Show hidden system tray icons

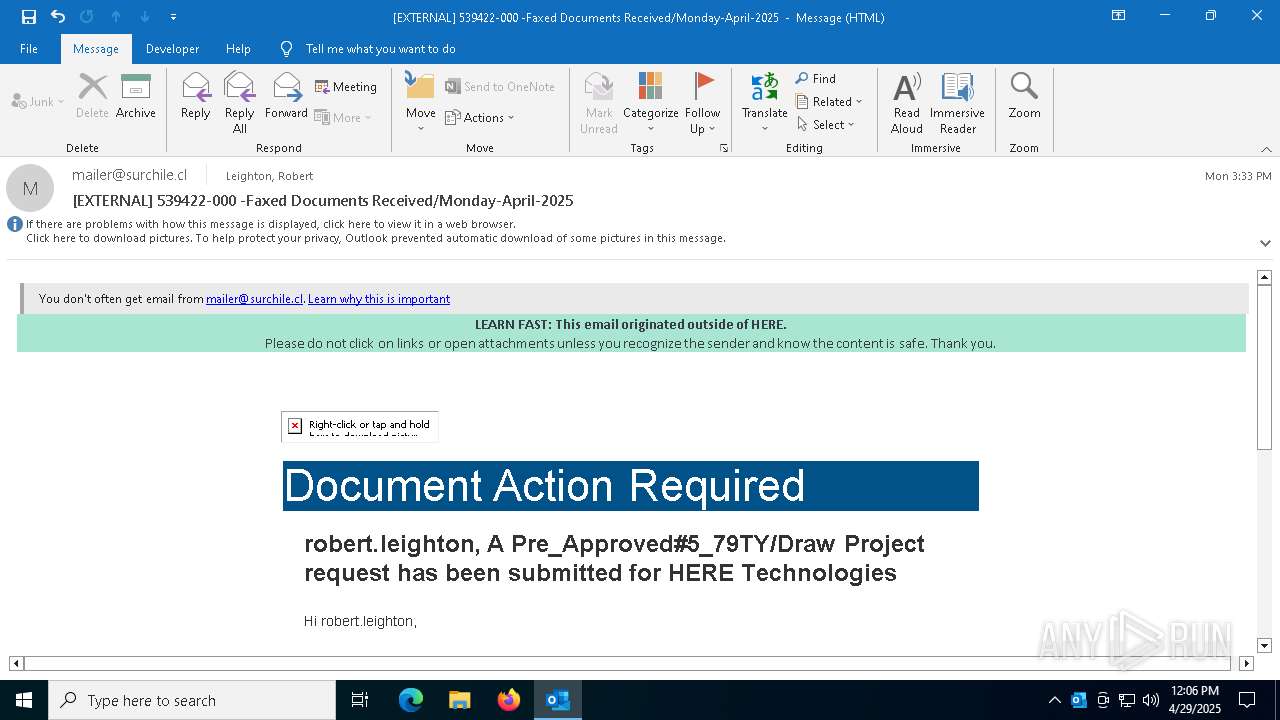(1055, 700)
